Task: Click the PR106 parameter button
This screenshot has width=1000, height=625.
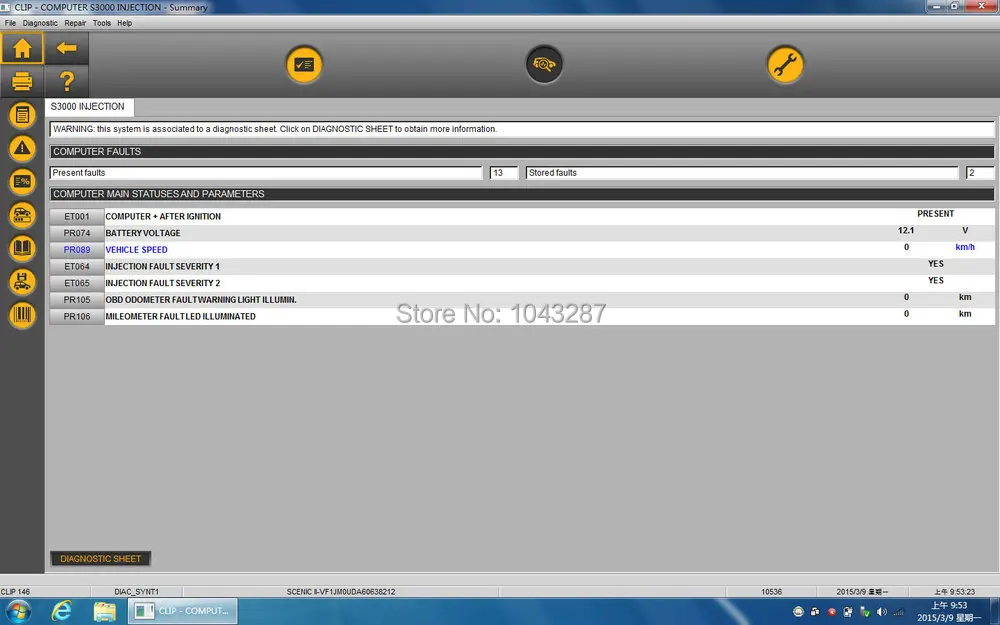Action: [77, 316]
